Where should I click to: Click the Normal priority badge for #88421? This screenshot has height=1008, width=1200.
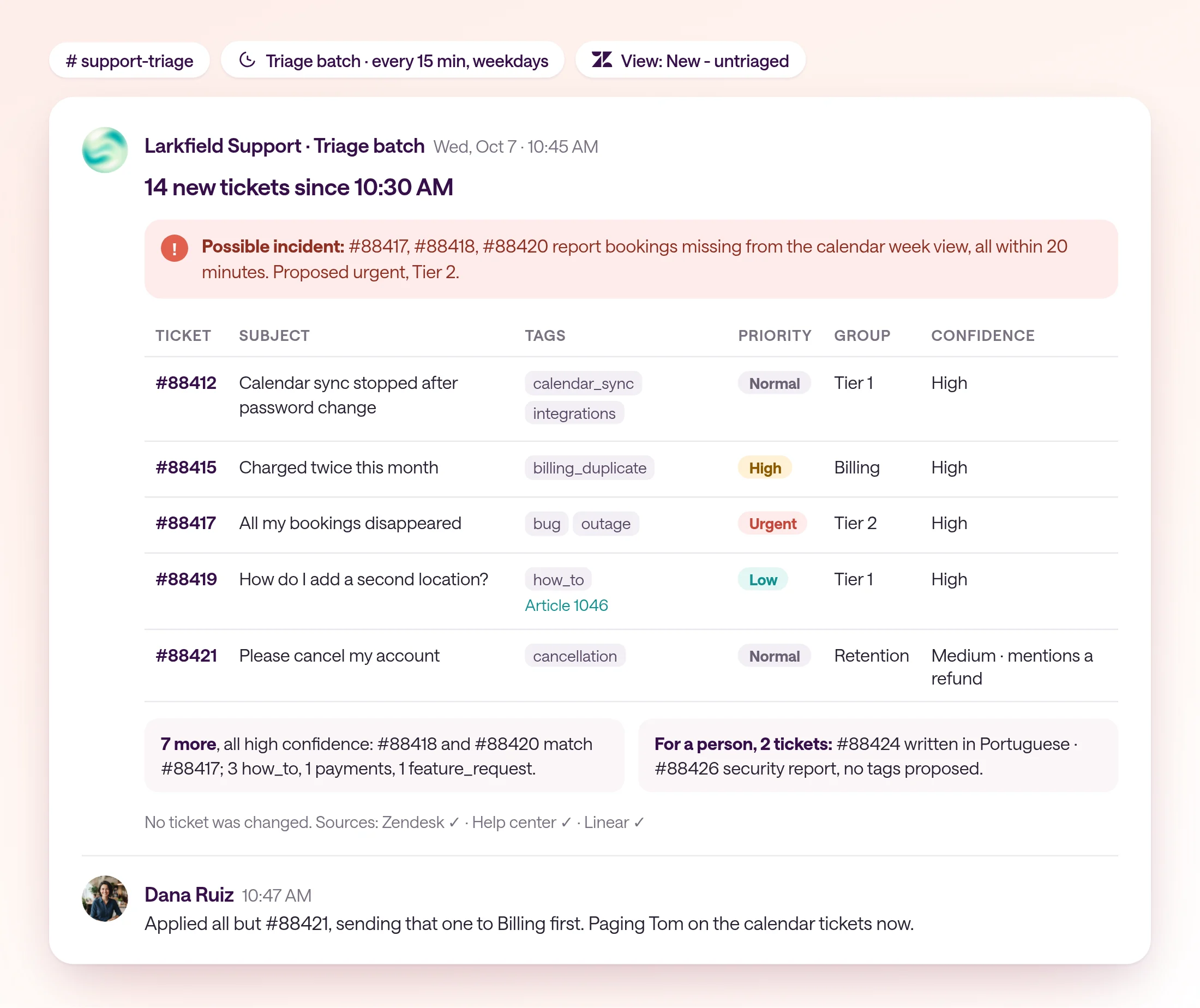point(773,656)
